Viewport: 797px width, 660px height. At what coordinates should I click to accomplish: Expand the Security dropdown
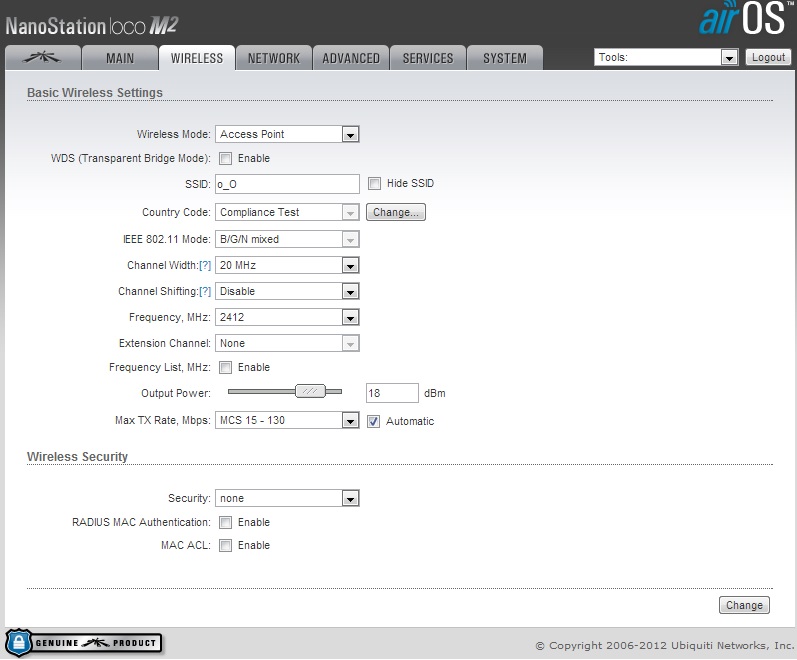pyautogui.click(x=287, y=498)
